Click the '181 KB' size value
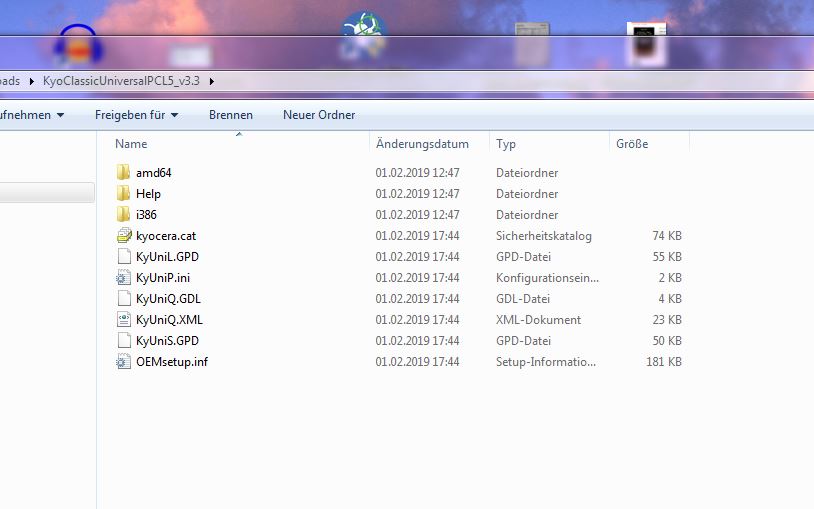The width and height of the screenshot is (814, 509). coord(664,362)
